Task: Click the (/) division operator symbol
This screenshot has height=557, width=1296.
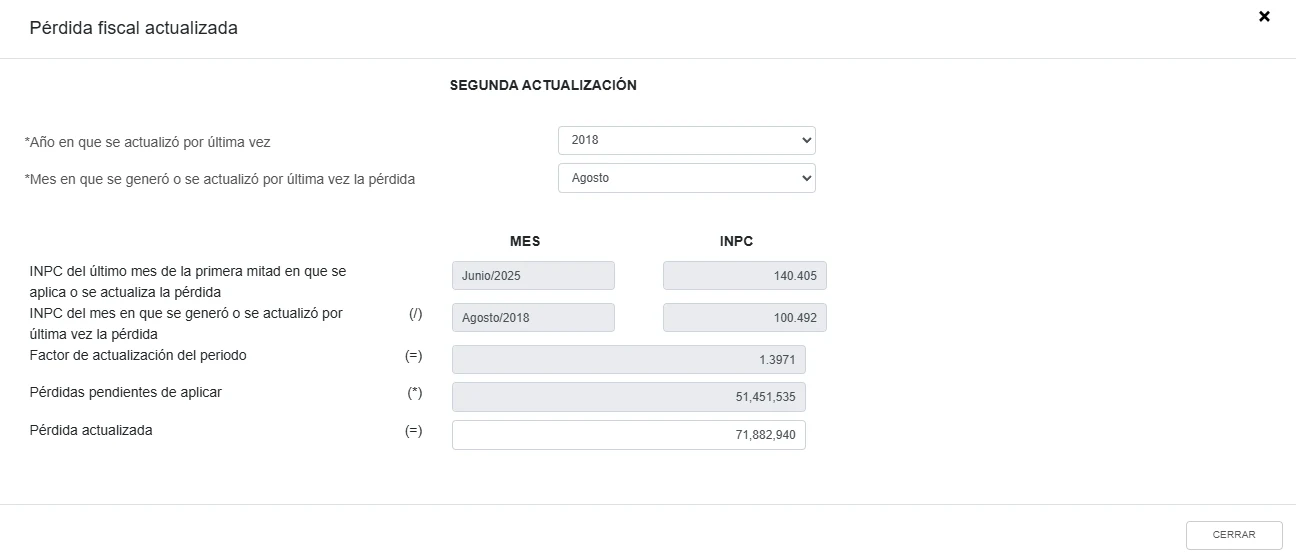Action: pyautogui.click(x=415, y=313)
